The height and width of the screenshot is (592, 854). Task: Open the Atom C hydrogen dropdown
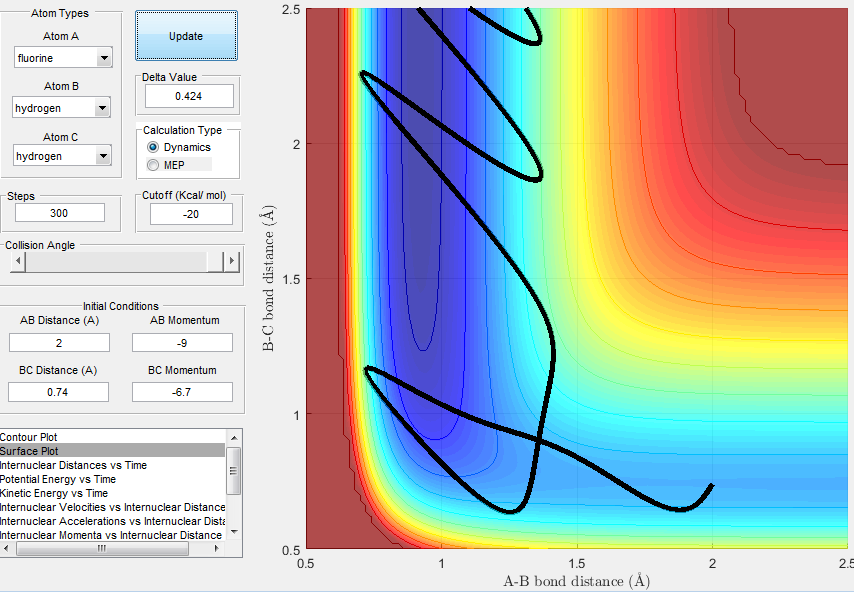tap(62, 156)
